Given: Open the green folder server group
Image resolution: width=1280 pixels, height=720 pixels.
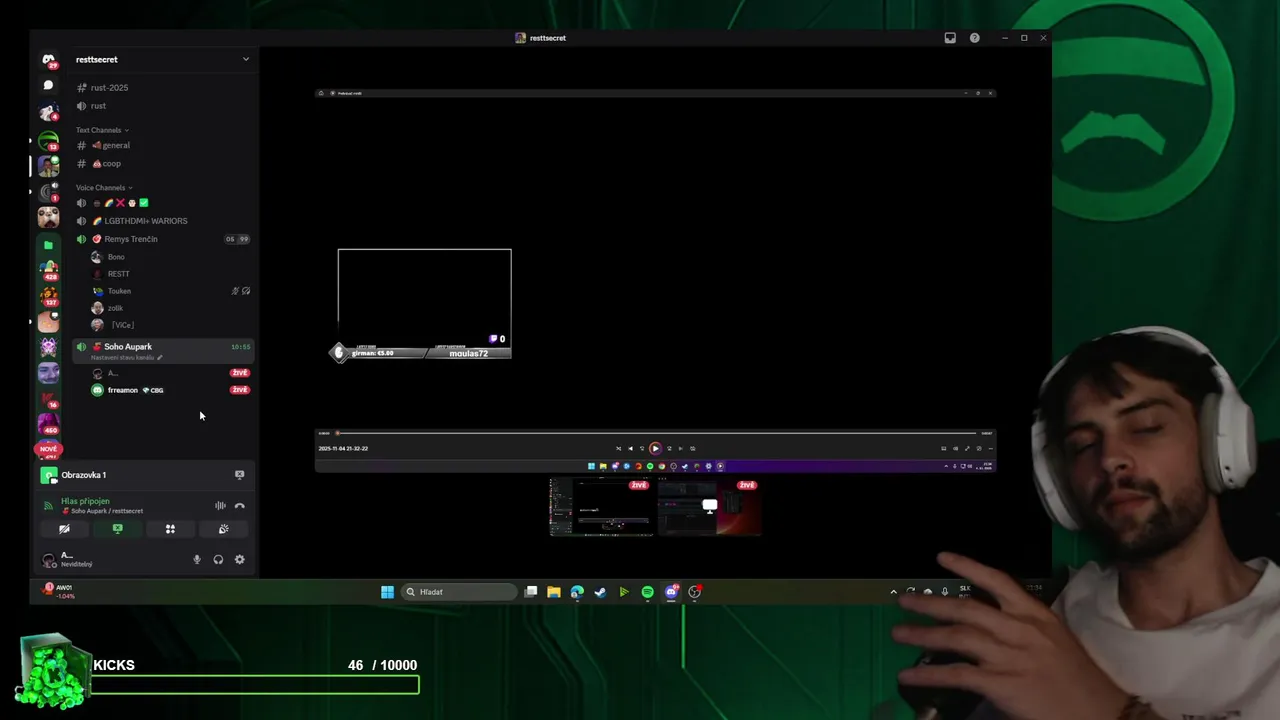Looking at the screenshot, I should (48, 245).
